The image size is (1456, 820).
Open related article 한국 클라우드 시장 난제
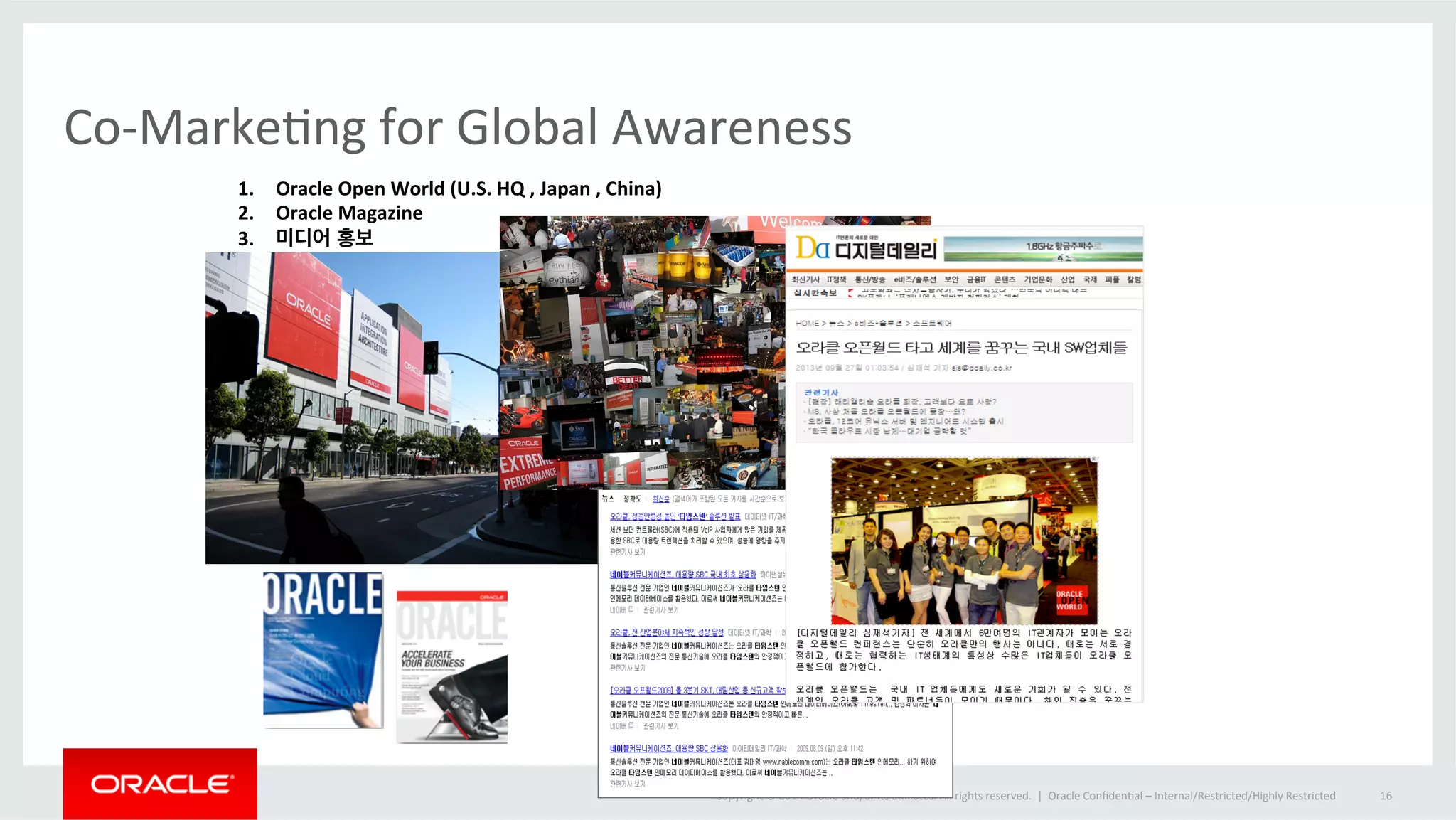888,431
